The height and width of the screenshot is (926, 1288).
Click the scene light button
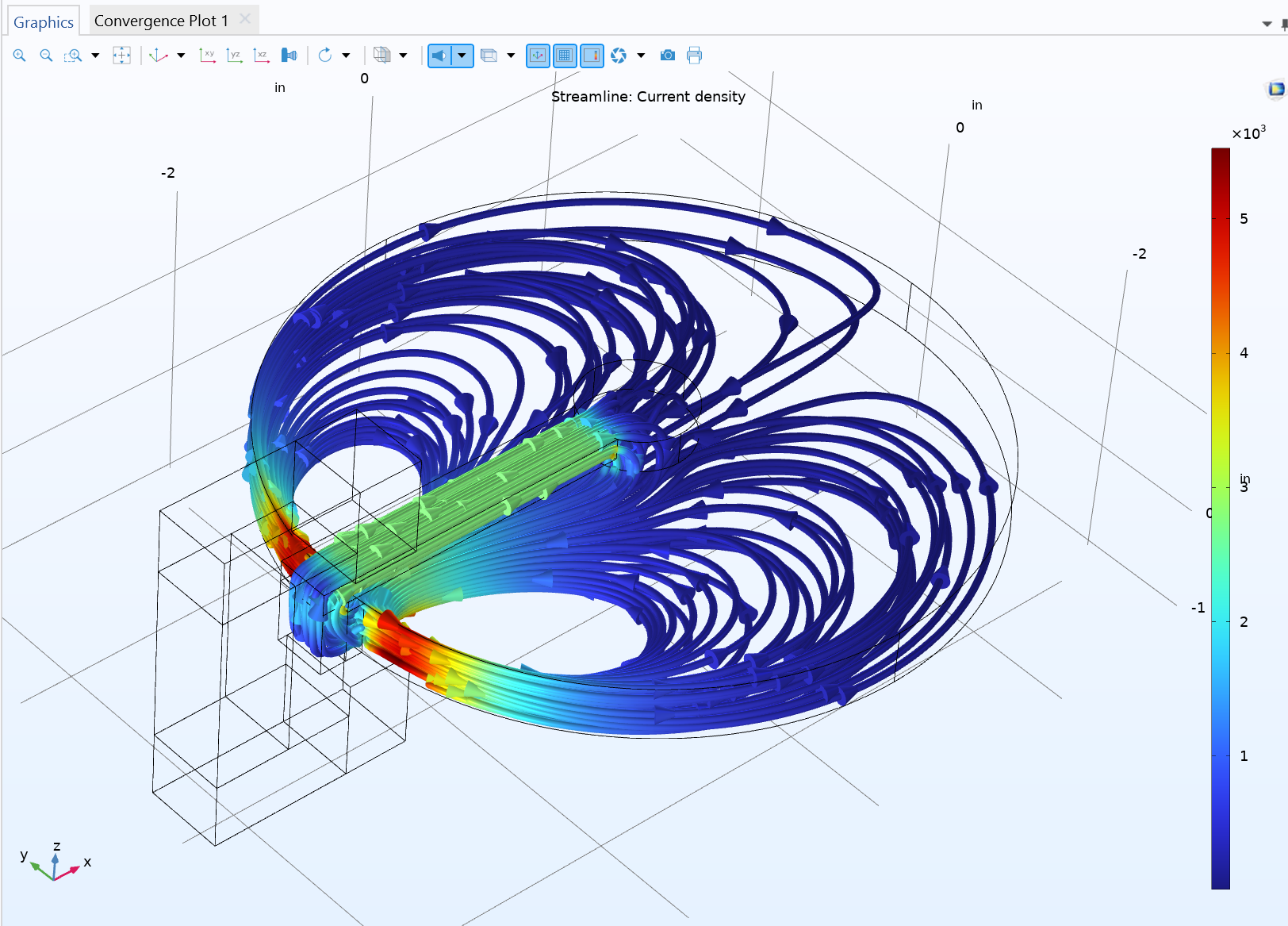[439, 56]
